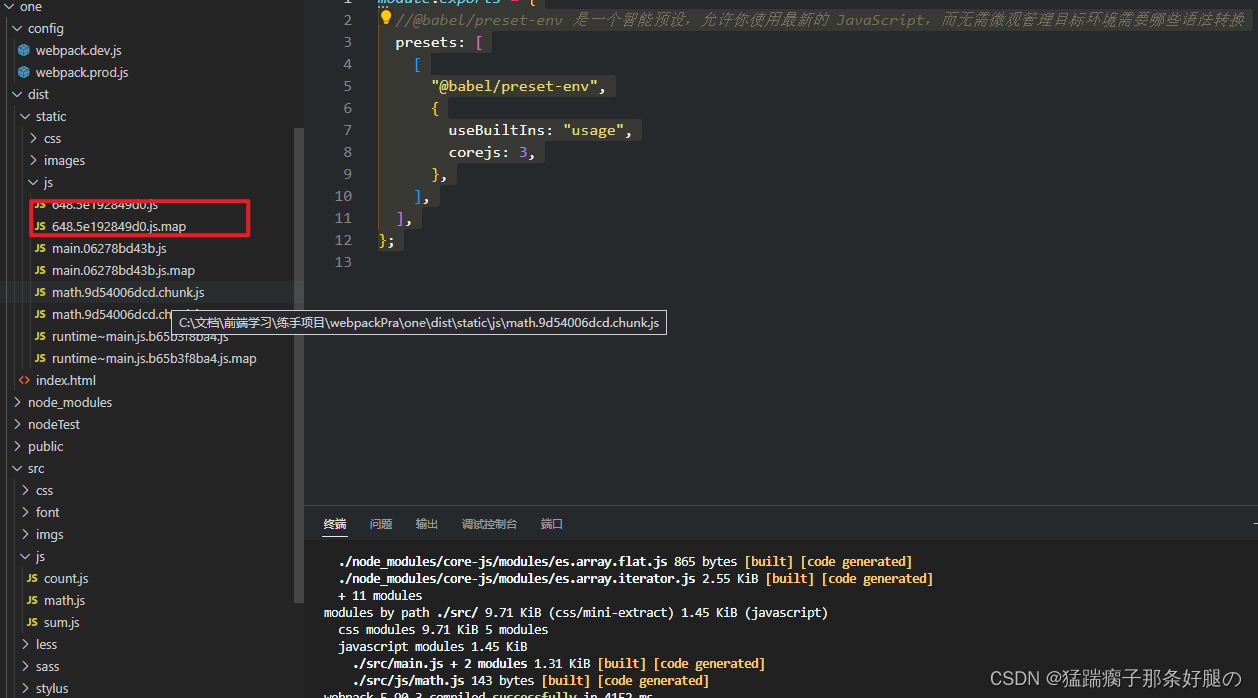This screenshot has width=1258, height=698.
Task: Switch to the 问题 panel tab
Action: [x=380, y=523]
